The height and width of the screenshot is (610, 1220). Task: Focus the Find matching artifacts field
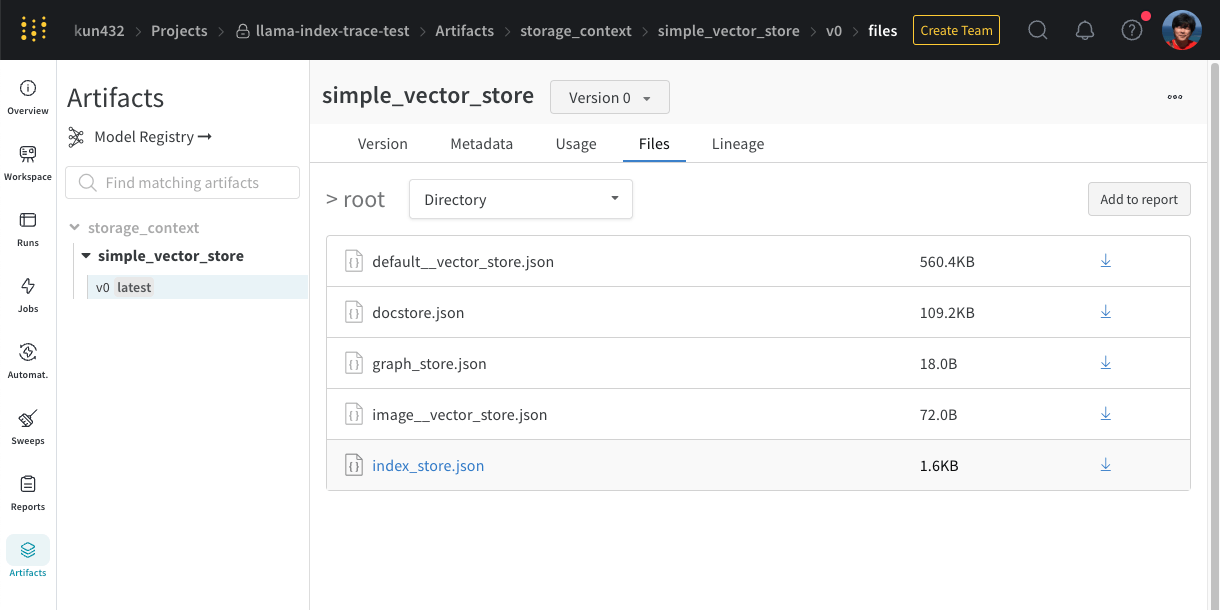[x=182, y=183]
